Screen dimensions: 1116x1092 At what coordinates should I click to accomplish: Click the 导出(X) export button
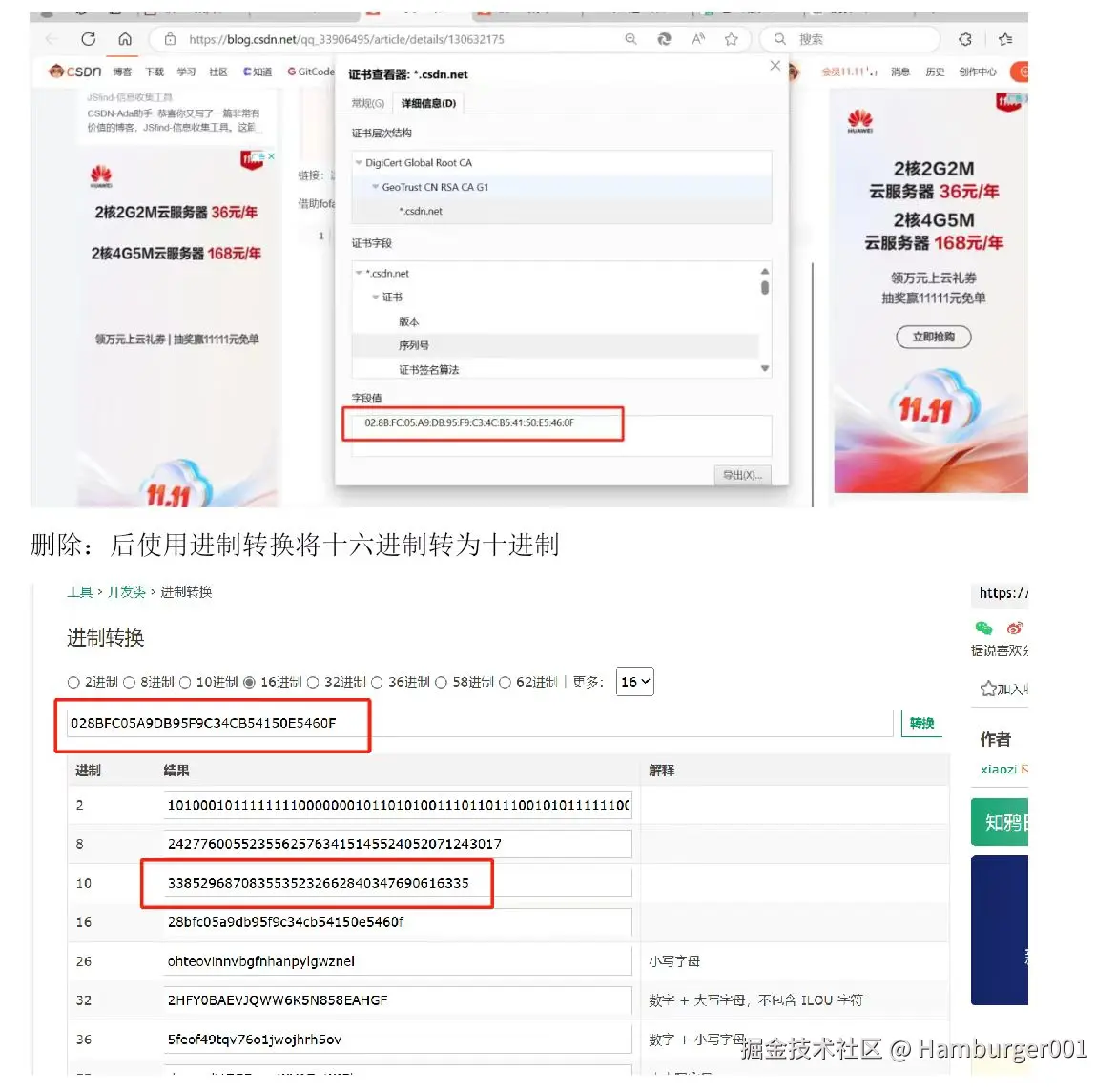(x=742, y=475)
